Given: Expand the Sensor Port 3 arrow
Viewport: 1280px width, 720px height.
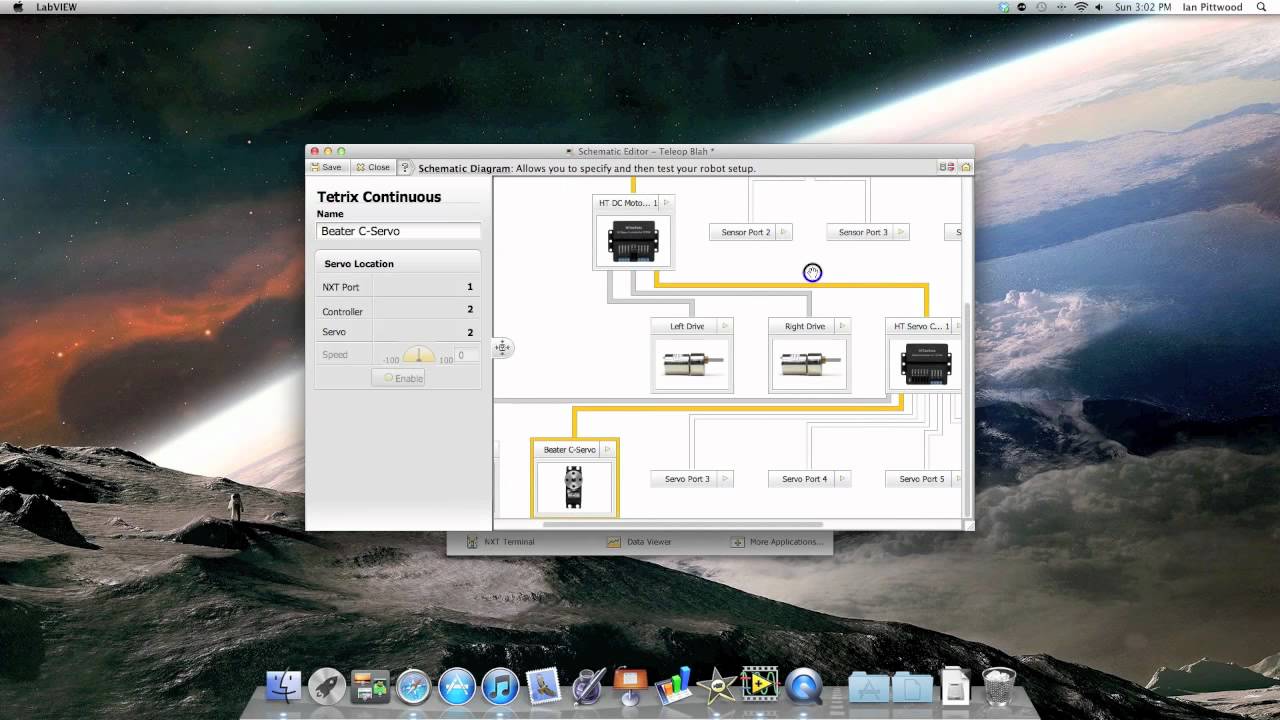Looking at the screenshot, I should click(x=901, y=232).
